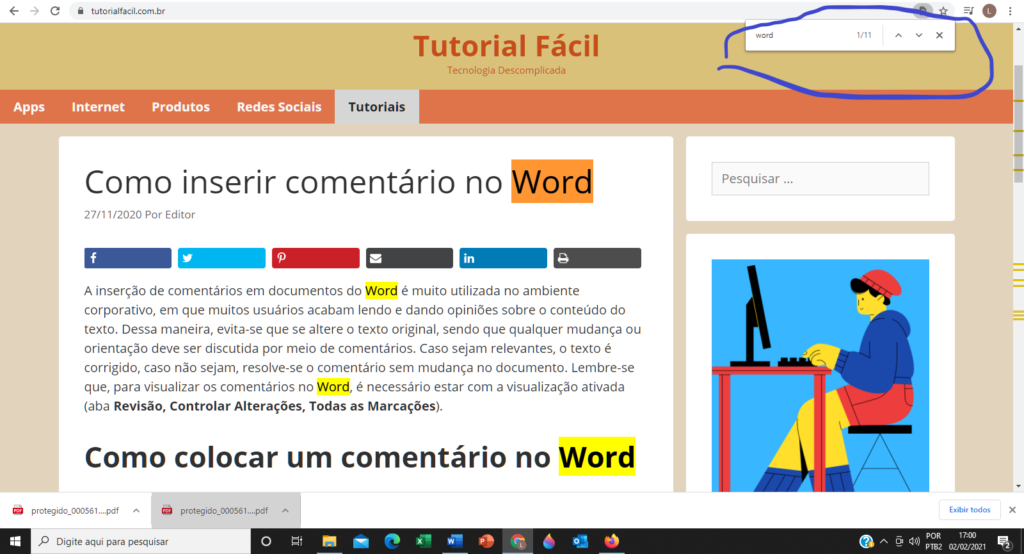Close the downloads shelf
The image size is (1024, 554).
click(x=1012, y=510)
